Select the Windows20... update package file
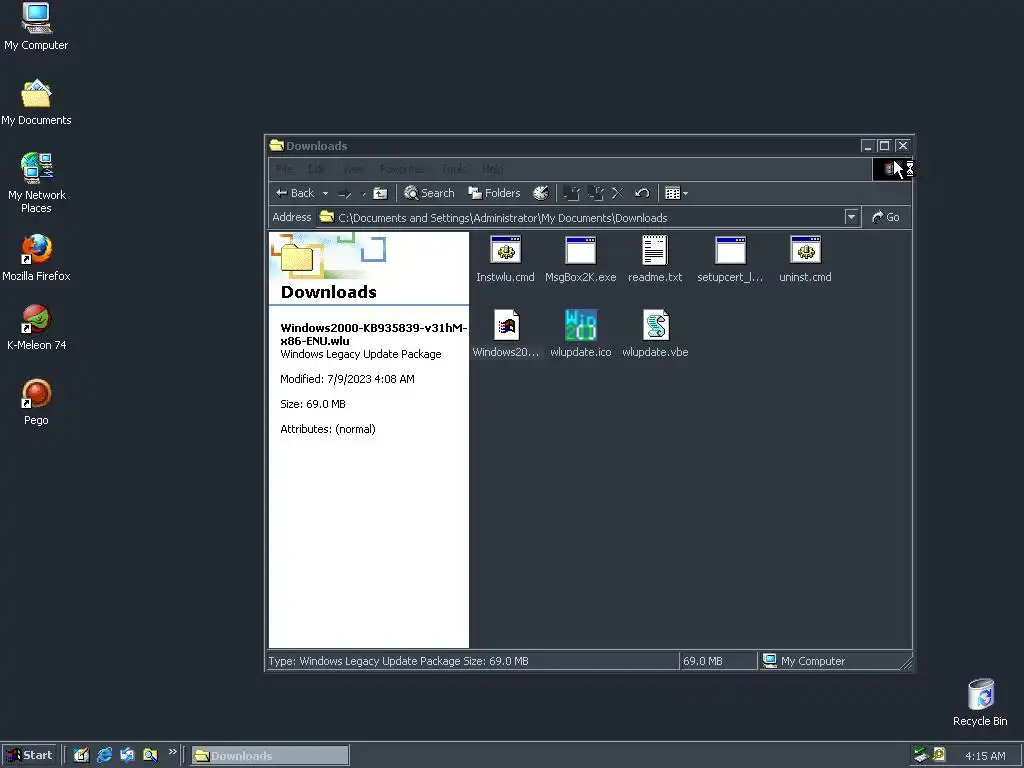The image size is (1024, 768). [x=505, y=334]
